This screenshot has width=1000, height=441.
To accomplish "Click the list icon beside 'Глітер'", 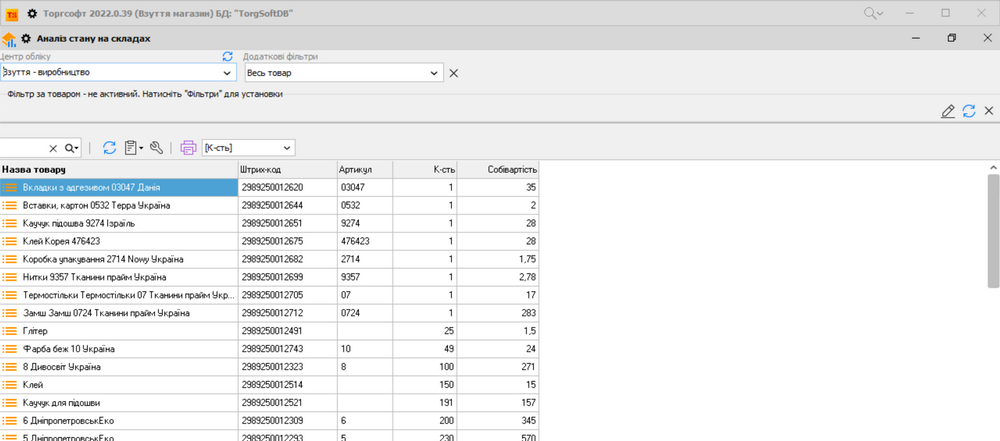I will (x=11, y=330).
